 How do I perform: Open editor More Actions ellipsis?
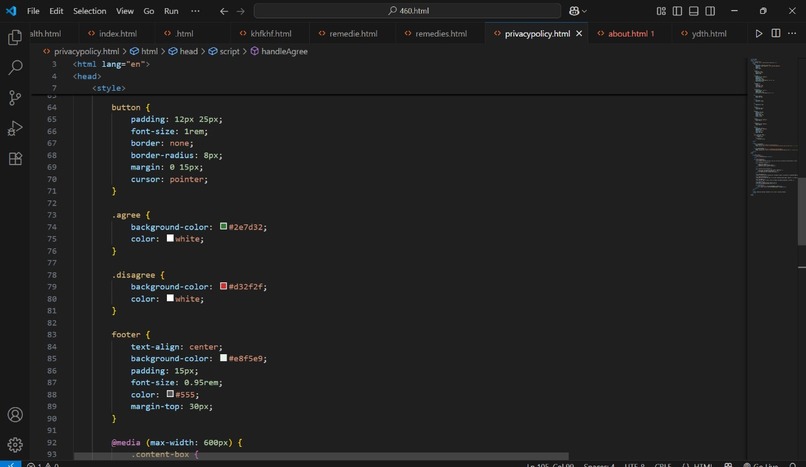792,33
